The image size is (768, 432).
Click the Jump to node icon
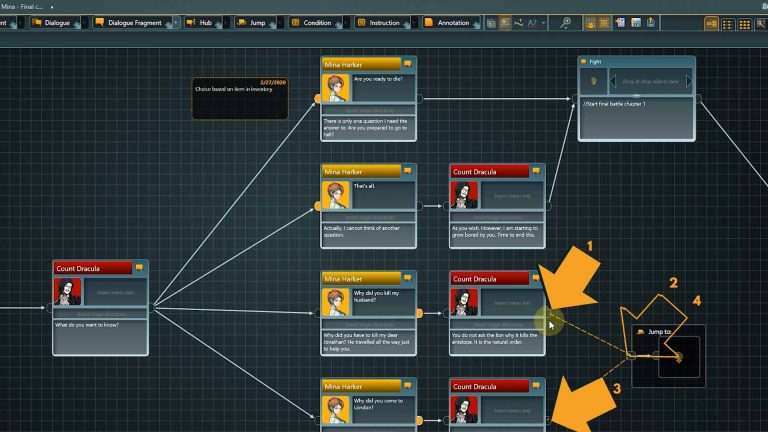[641, 332]
